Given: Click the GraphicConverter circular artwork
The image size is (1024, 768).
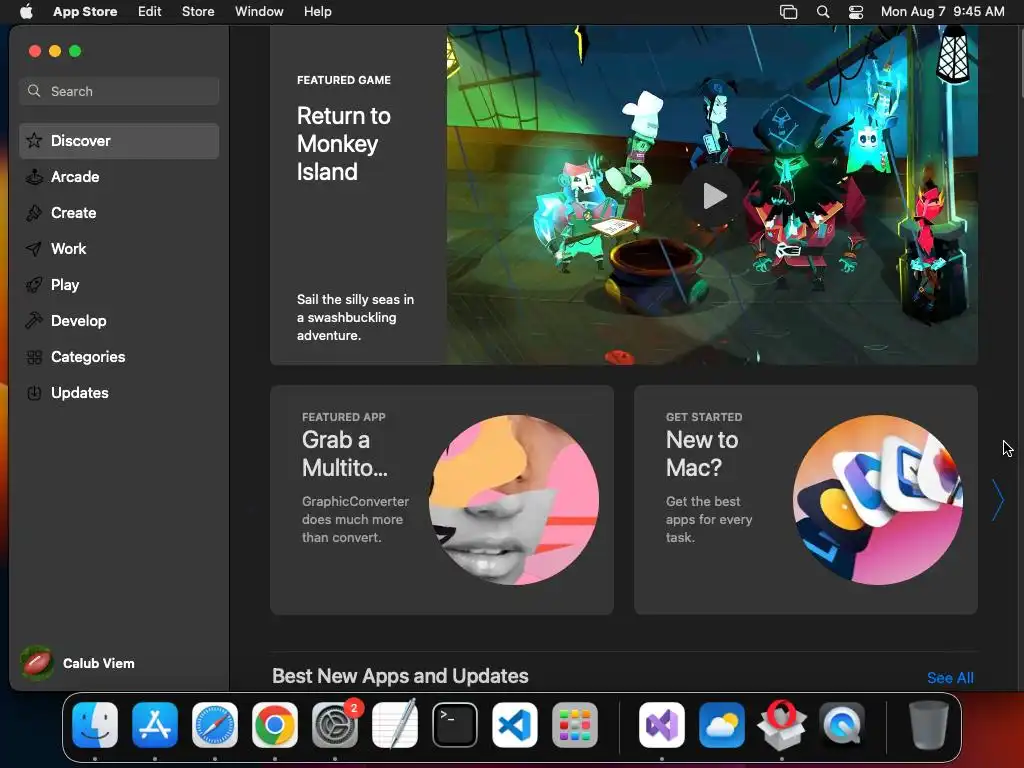Looking at the screenshot, I should click(514, 500).
